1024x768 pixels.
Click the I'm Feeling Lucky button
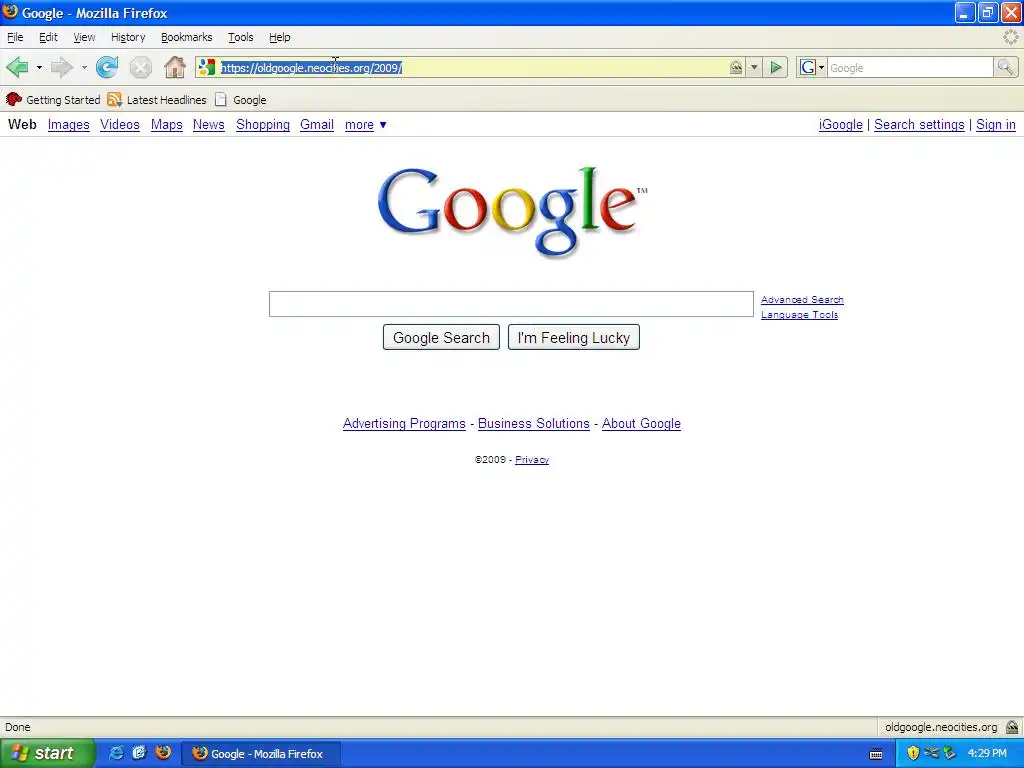tap(574, 338)
